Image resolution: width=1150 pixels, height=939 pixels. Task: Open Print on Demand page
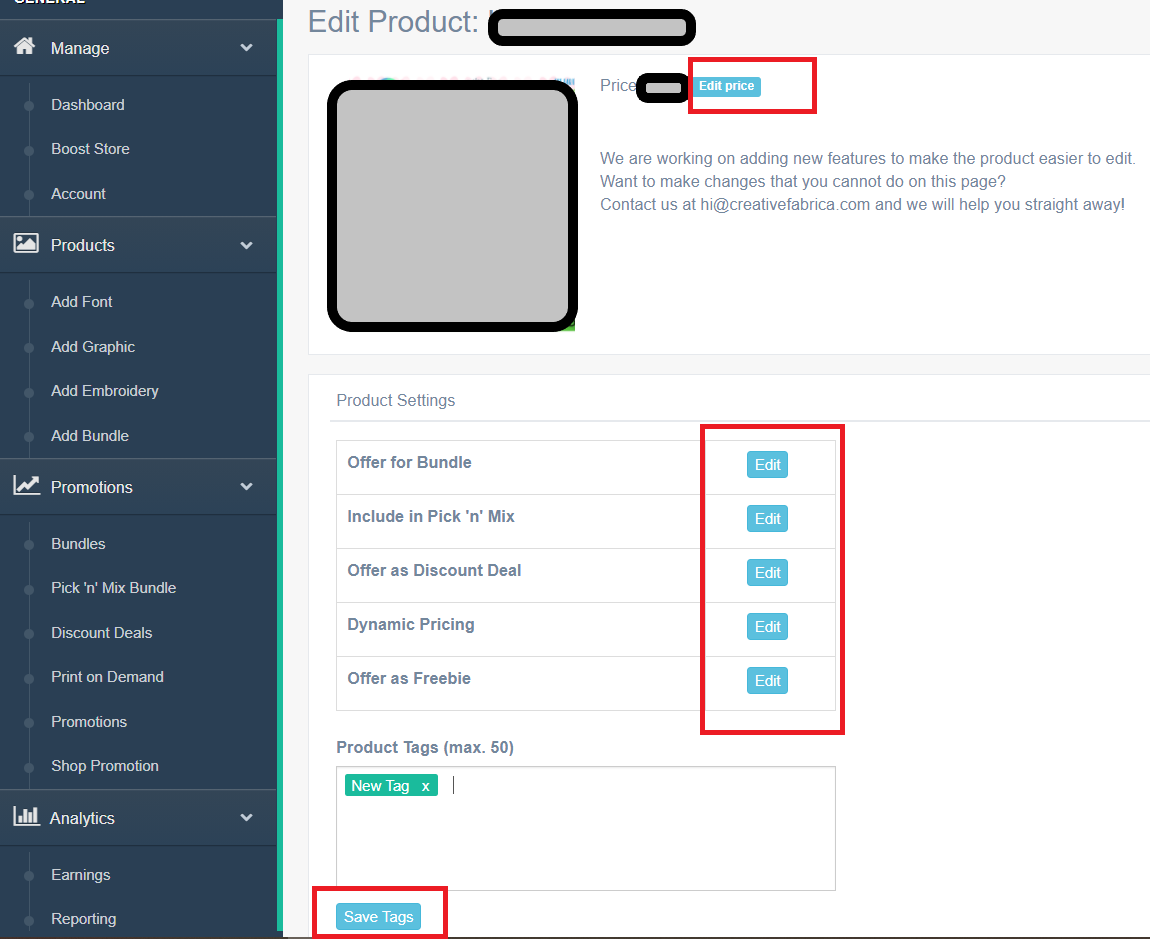click(x=108, y=677)
